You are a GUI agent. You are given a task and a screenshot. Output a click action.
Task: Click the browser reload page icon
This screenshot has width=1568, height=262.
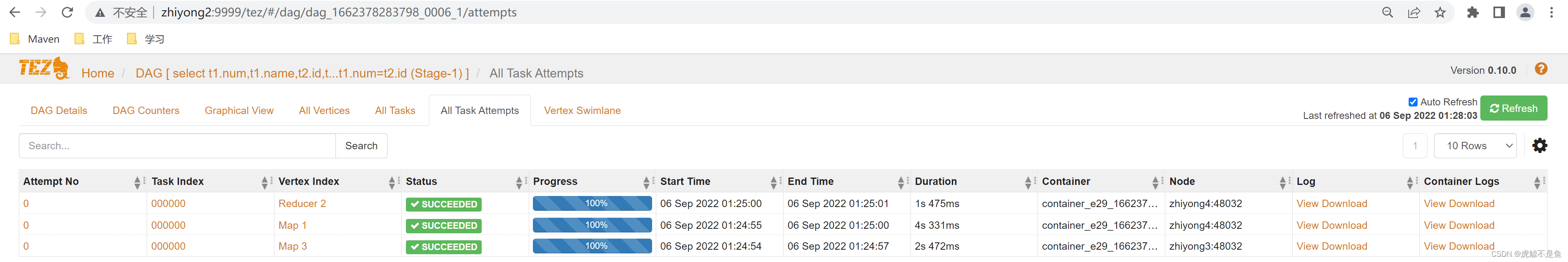(68, 12)
